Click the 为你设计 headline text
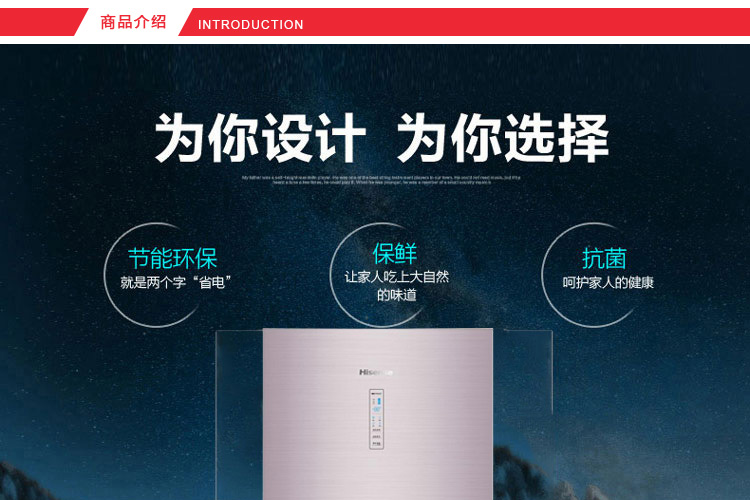The image size is (750, 500). click(261, 138)
